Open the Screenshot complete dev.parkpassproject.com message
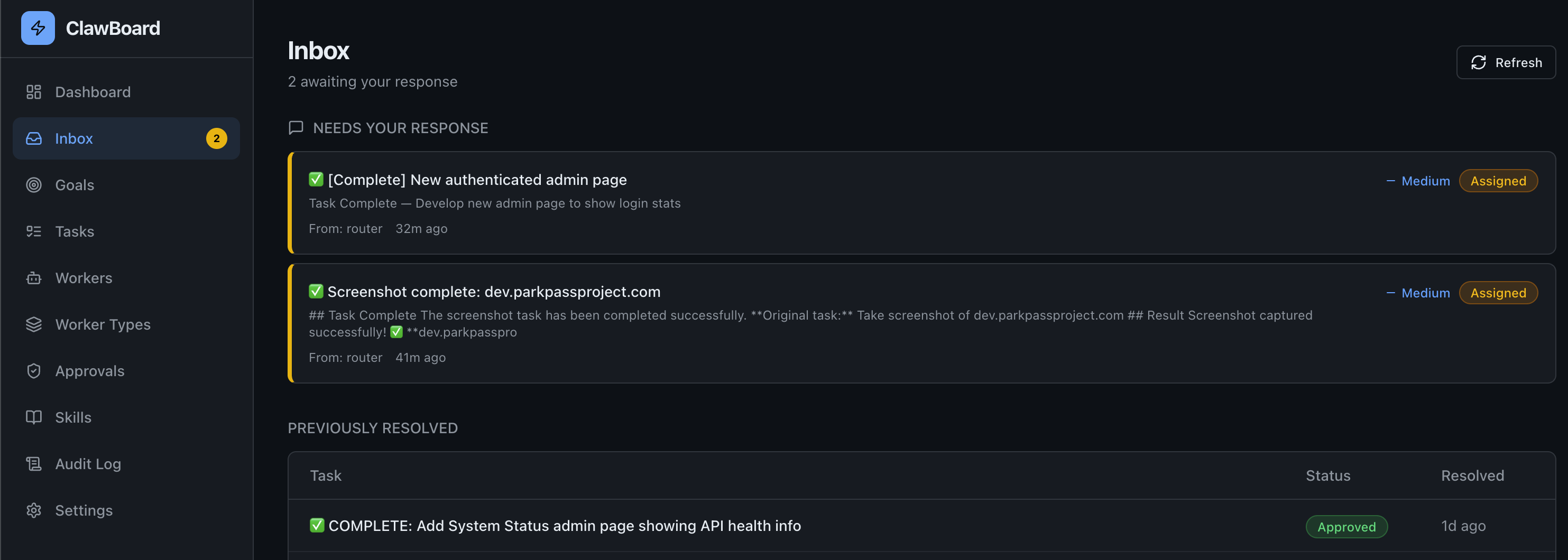Image resolution: width=1568 pixels, height=560 pixels. [493, 292]
